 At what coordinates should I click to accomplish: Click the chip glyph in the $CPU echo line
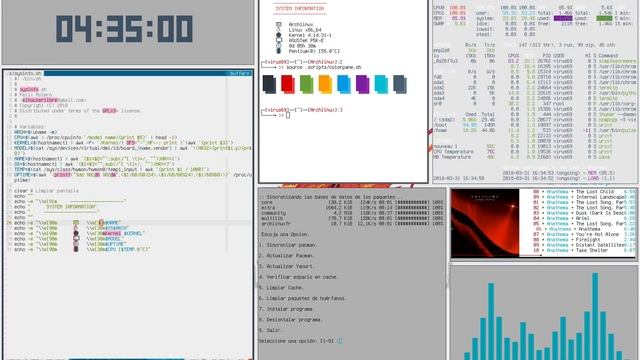click(x=76, y=249)
